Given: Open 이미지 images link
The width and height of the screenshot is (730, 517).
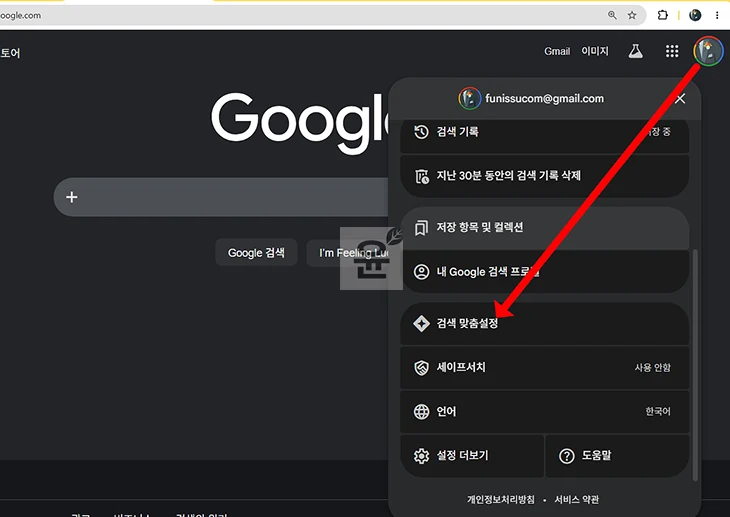Looking at the screenshot, I should 595,51.
